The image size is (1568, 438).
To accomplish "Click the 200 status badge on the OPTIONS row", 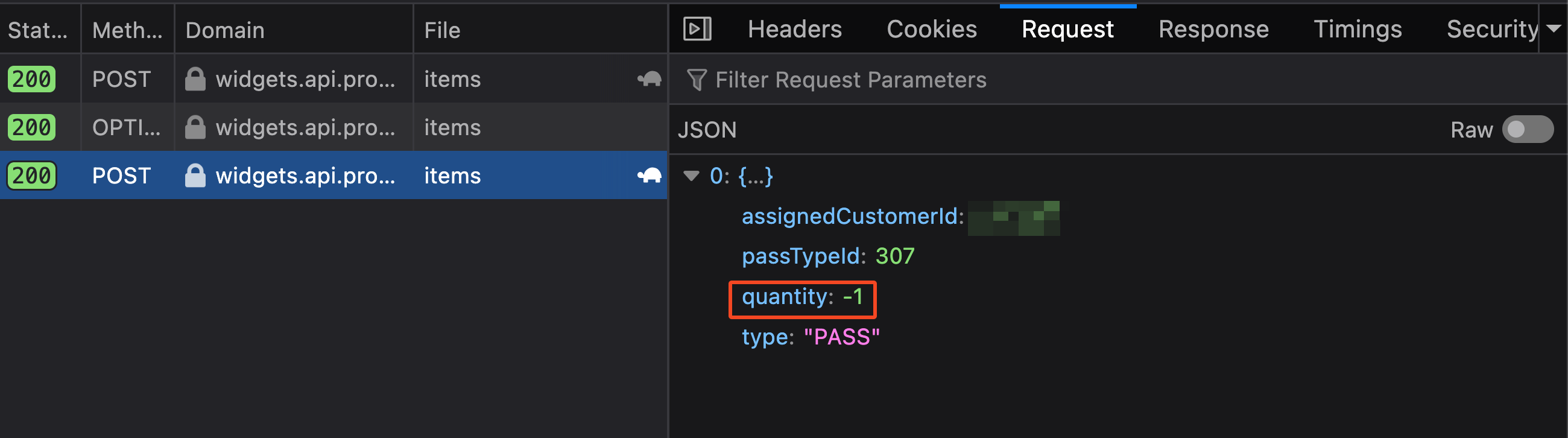I will (x=31, y=127).
